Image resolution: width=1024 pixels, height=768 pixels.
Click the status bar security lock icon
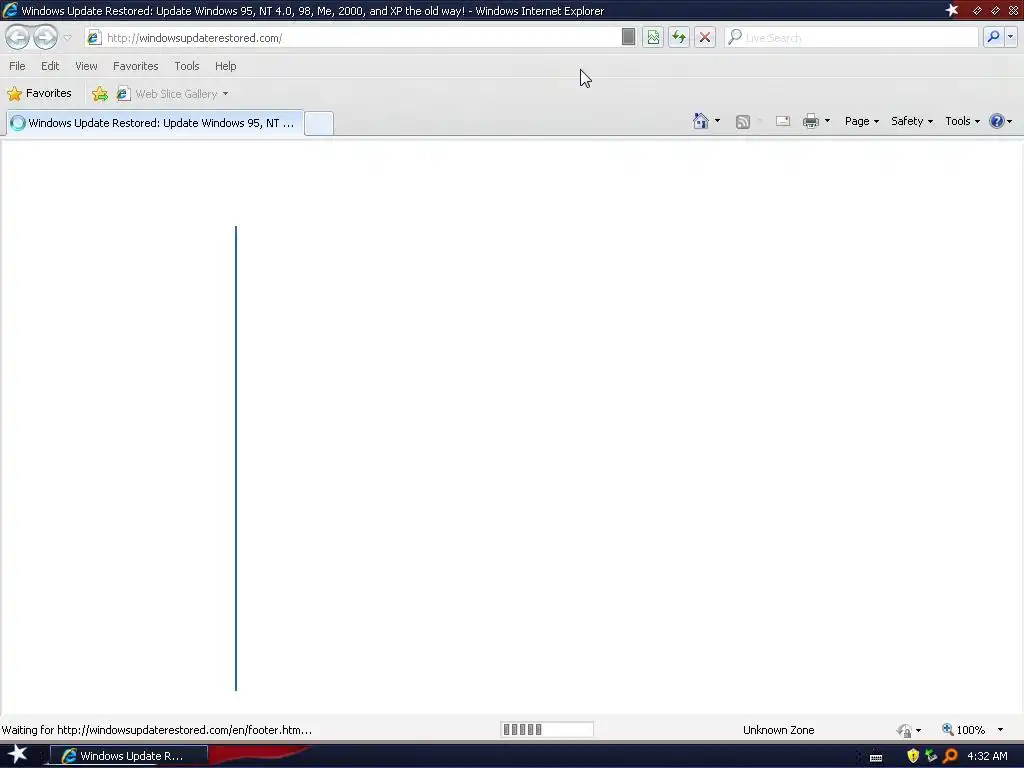click(x=904, y=730)
